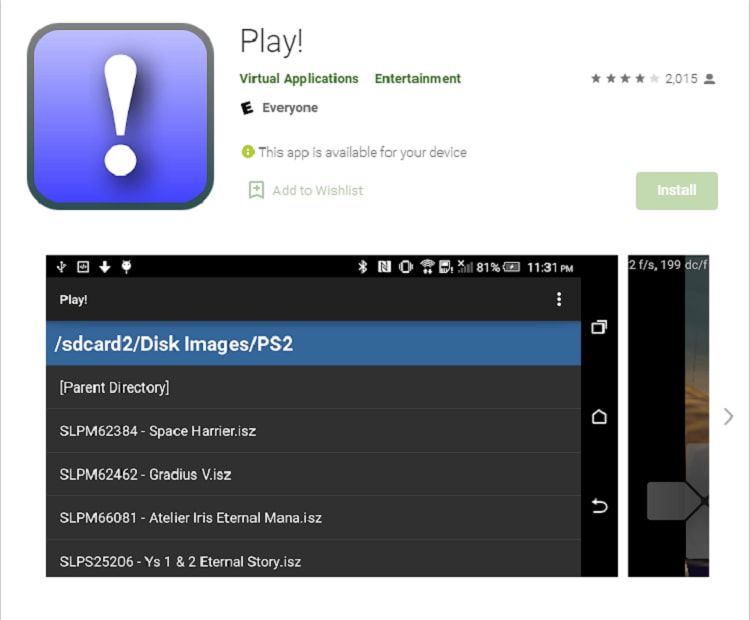This screenshot has height=620, width=750.
Task: Click the Everyone rating label
Action: pyautogui.click(x=290, y=108)
